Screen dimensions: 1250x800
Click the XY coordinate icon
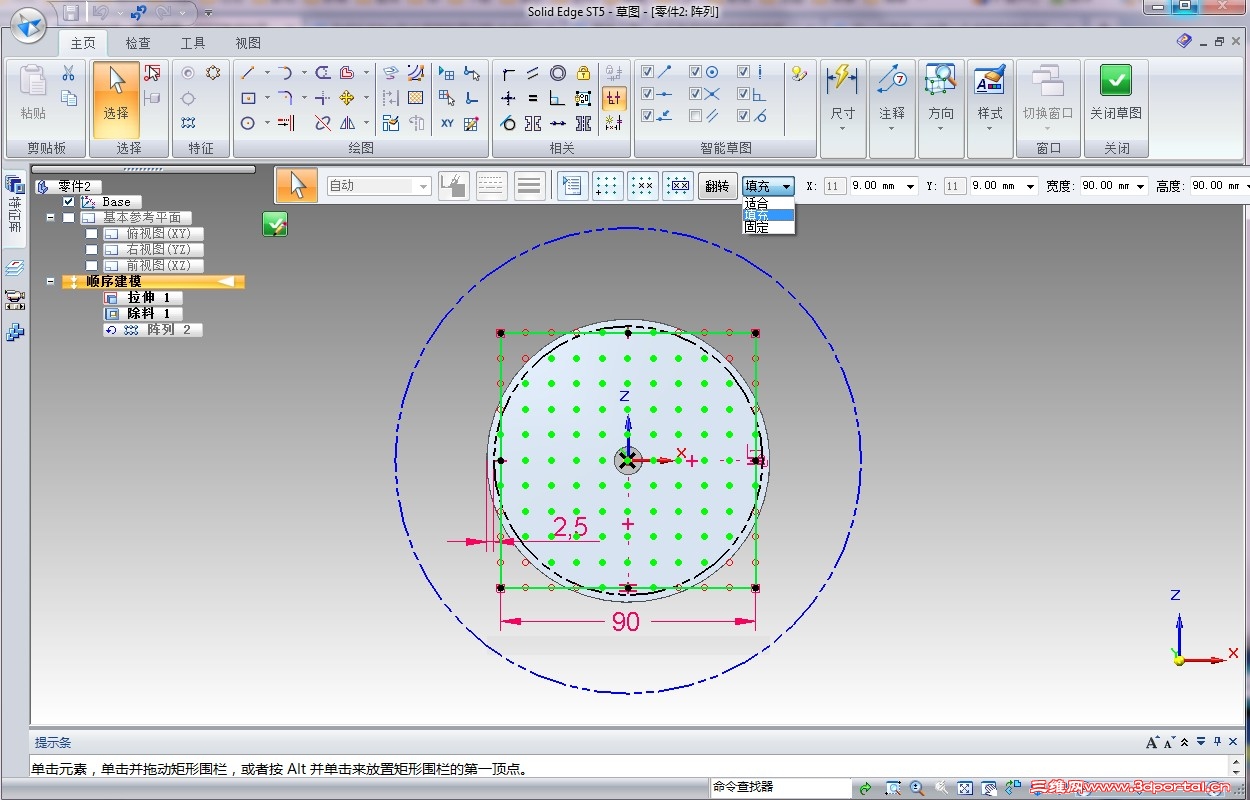[447, 123]
